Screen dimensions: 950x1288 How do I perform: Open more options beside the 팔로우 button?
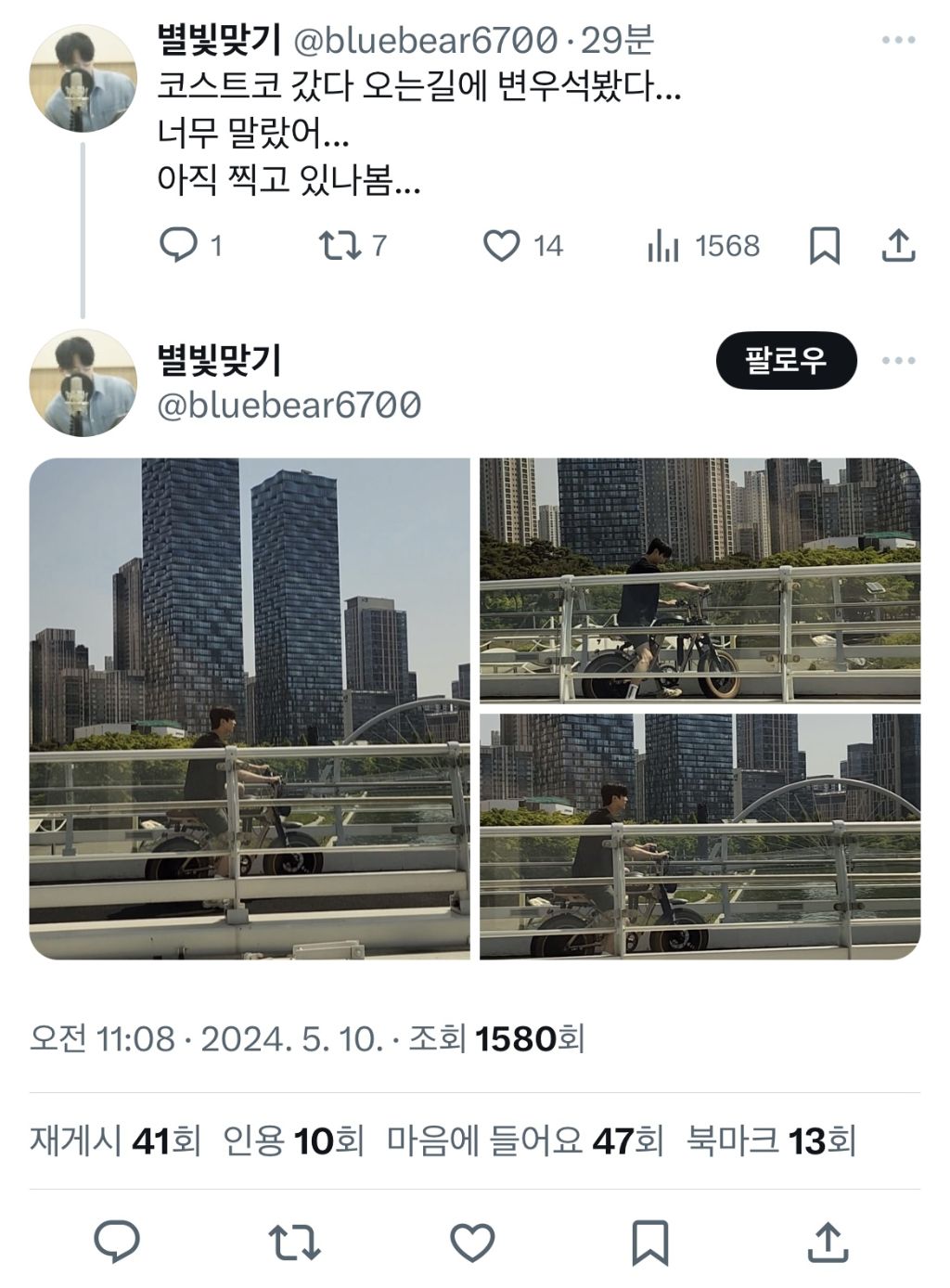898,360
